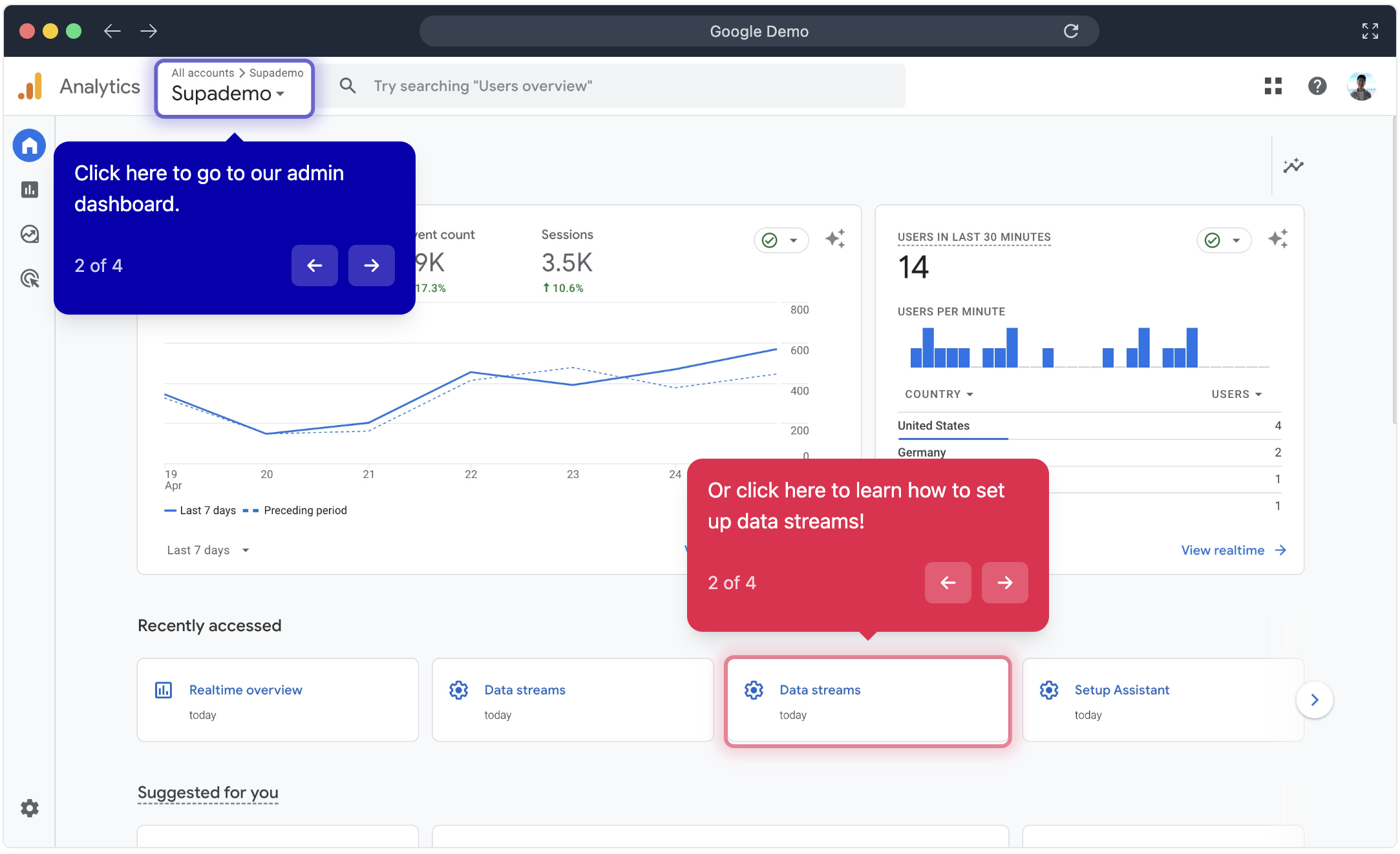
Task: Go to next step in blue tooltip
Action: pyautogui.click(x=371, y=266)
